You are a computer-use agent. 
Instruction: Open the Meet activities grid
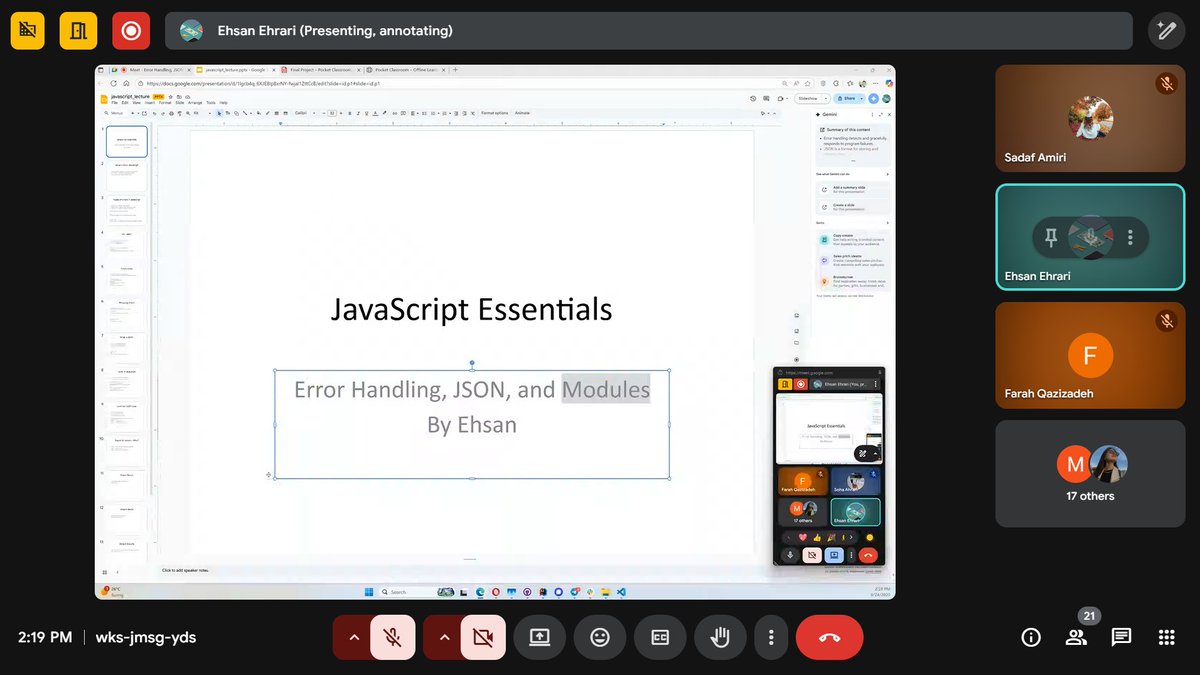pyautogui.click(x=1166, y=637)
